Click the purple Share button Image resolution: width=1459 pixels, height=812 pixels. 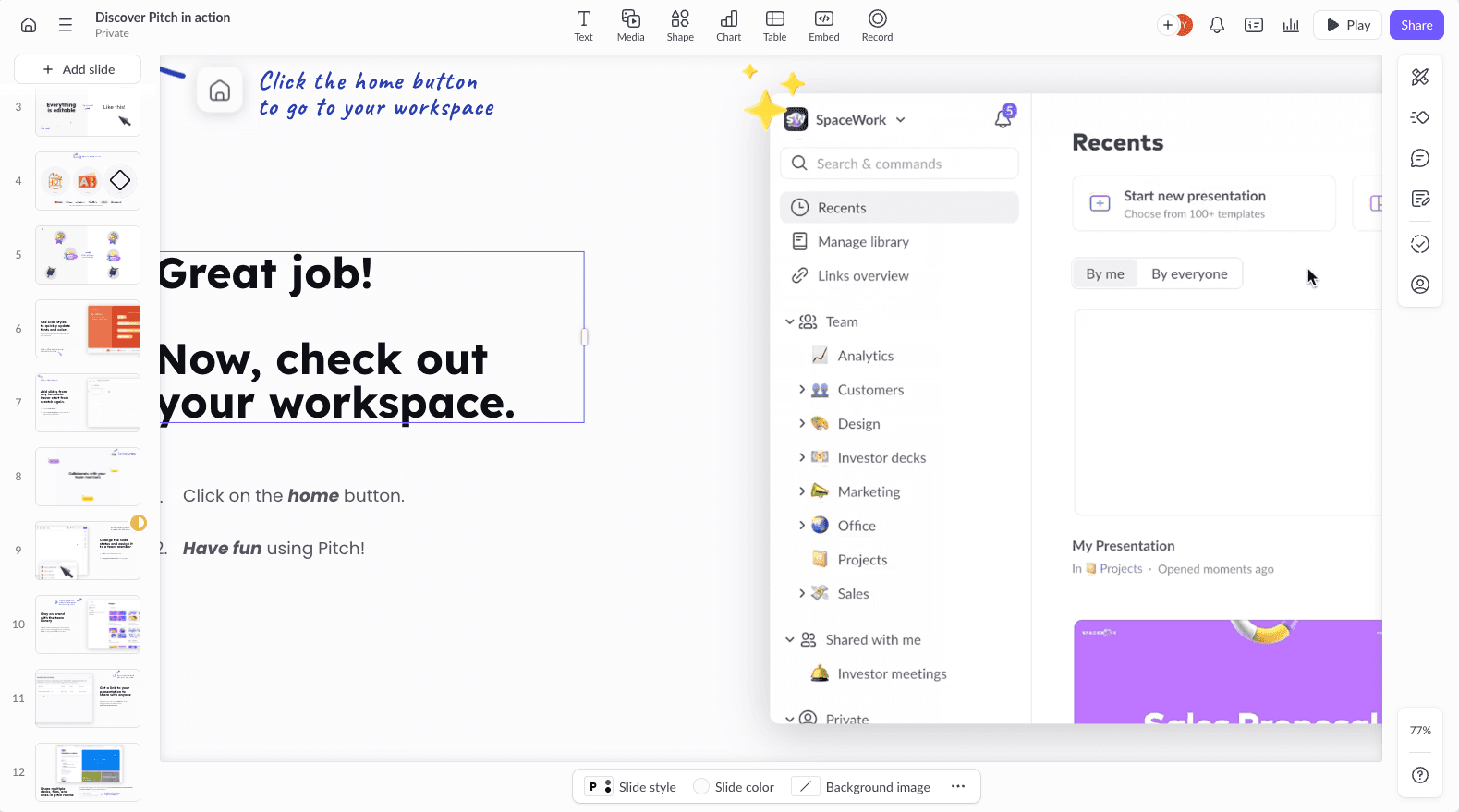tap(1416, 25)
